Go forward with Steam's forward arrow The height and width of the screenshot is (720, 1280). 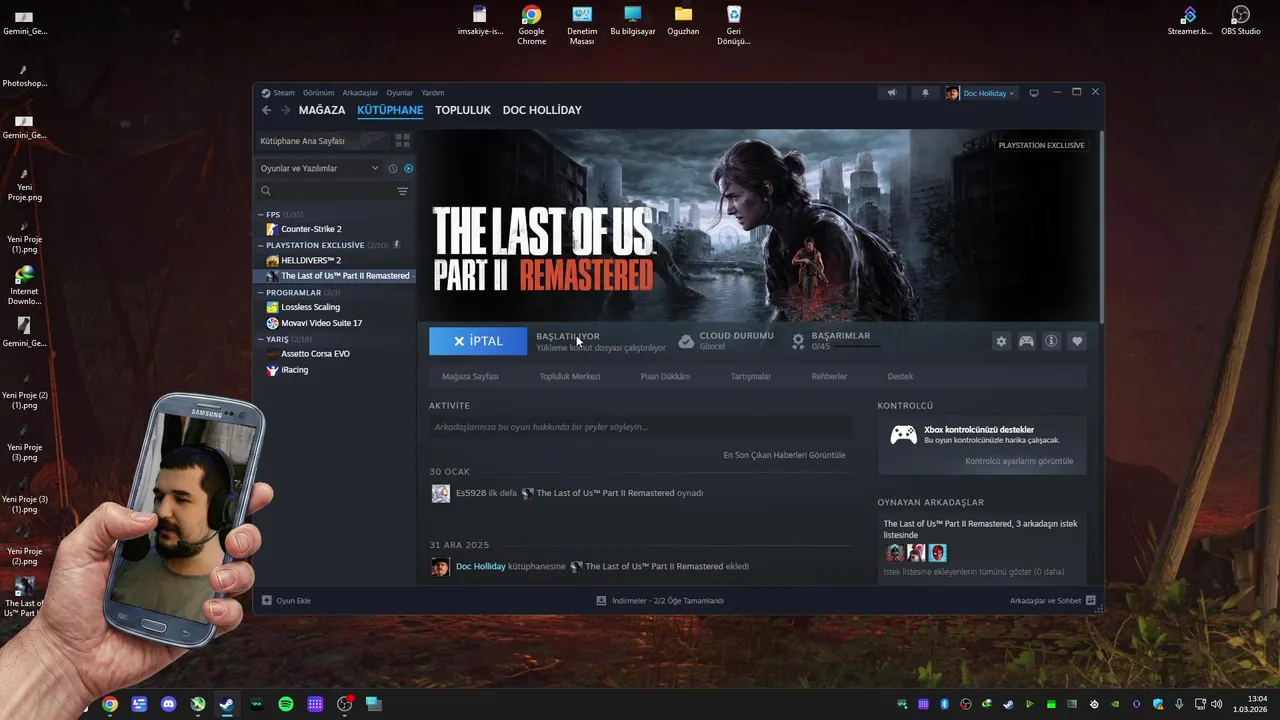point(285,110)
